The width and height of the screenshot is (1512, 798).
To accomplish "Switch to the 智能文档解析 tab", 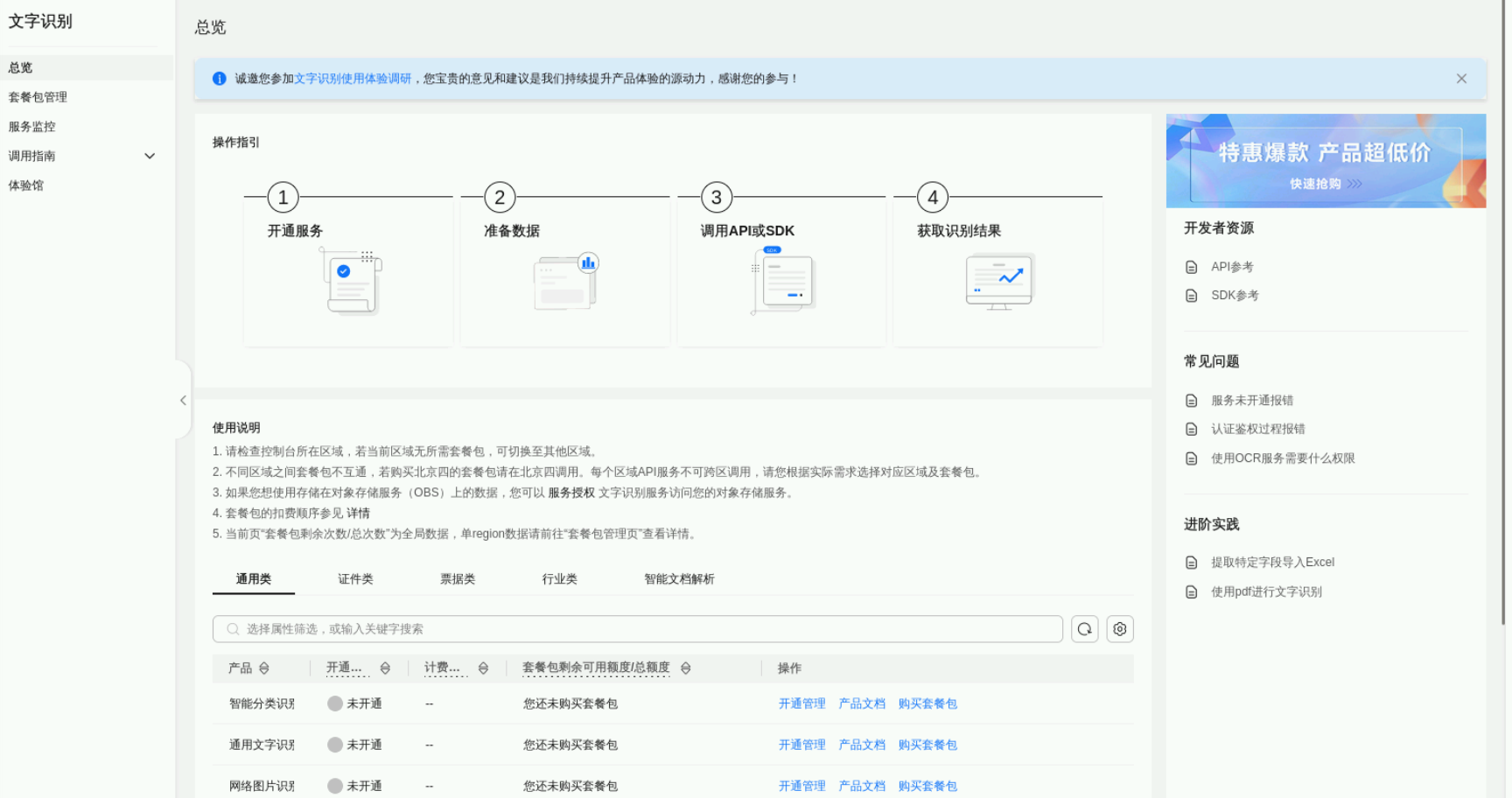I will pos(678,578).
